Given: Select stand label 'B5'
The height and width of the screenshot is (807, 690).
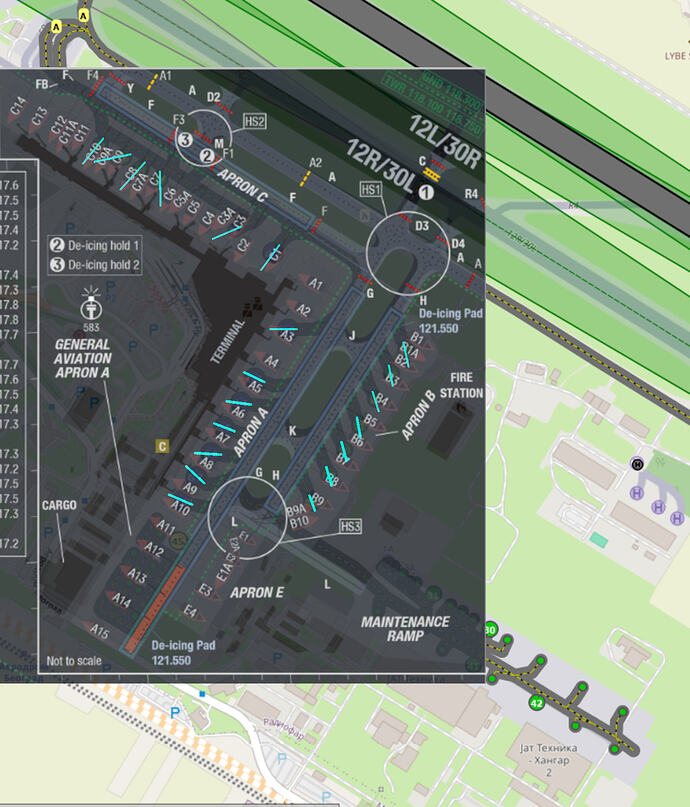Looking at the screenshot, I should (x=370, y=420).
